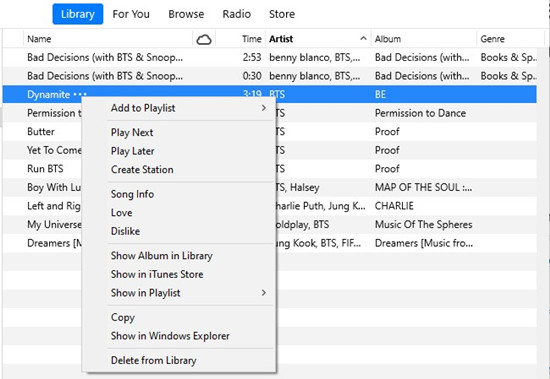The height and width of the screenshot is (379, 550).
Task: Toggle the Artist column sort arrow
Action: [364, 39]
